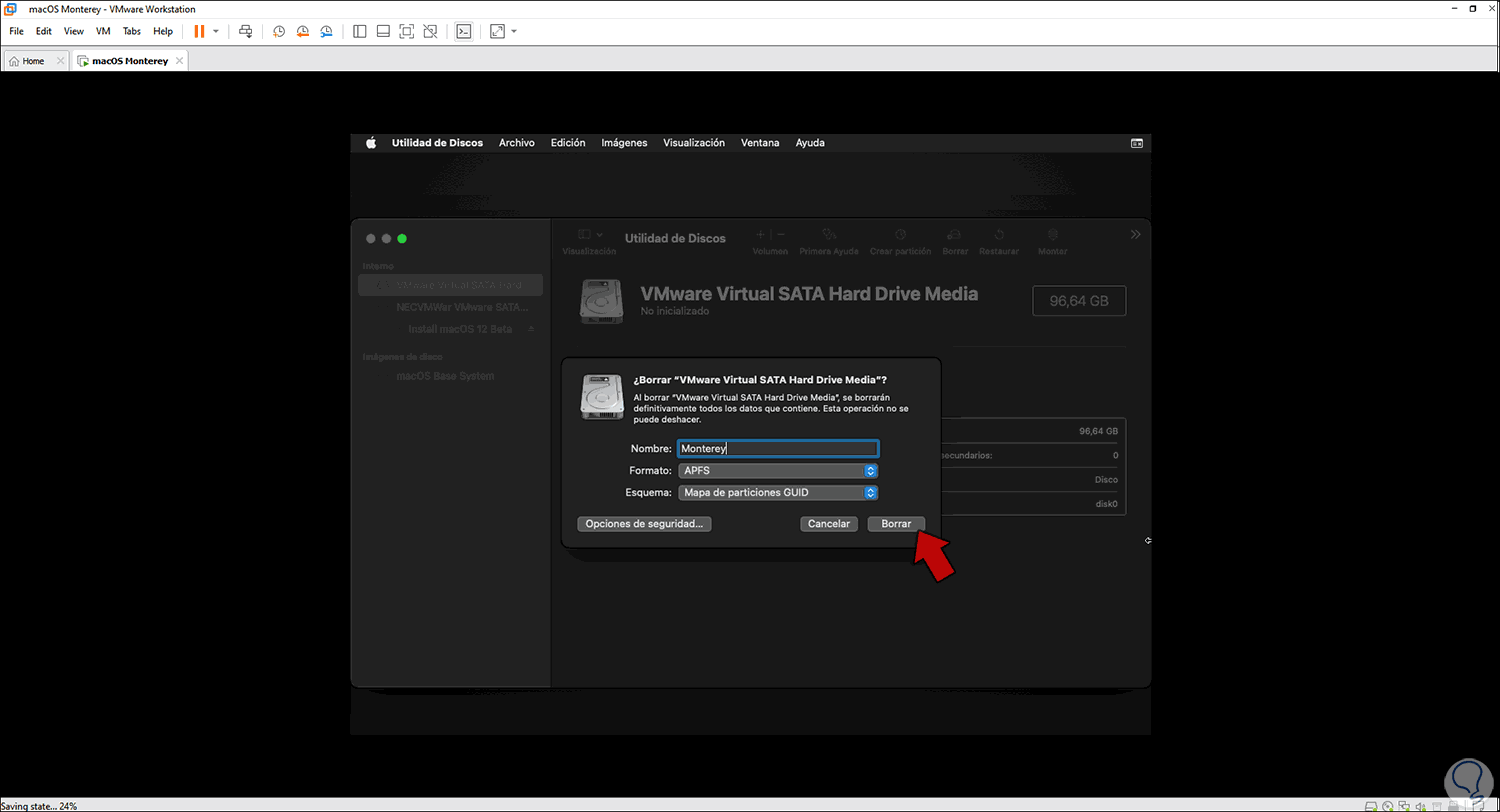This screenshot has height=812, width=1500.
Task: Open the console view icon
Action: pos(463,31)
